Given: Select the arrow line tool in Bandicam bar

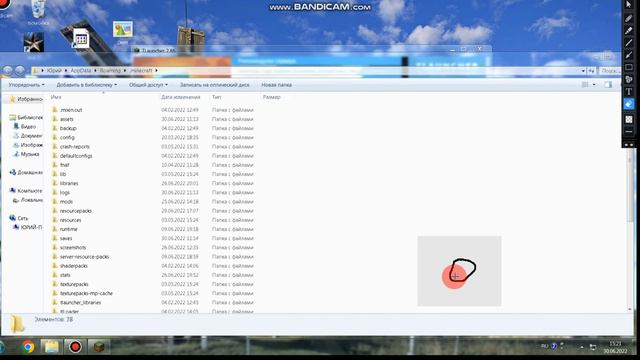Looking at the screenshot, I should pos(629,55).
